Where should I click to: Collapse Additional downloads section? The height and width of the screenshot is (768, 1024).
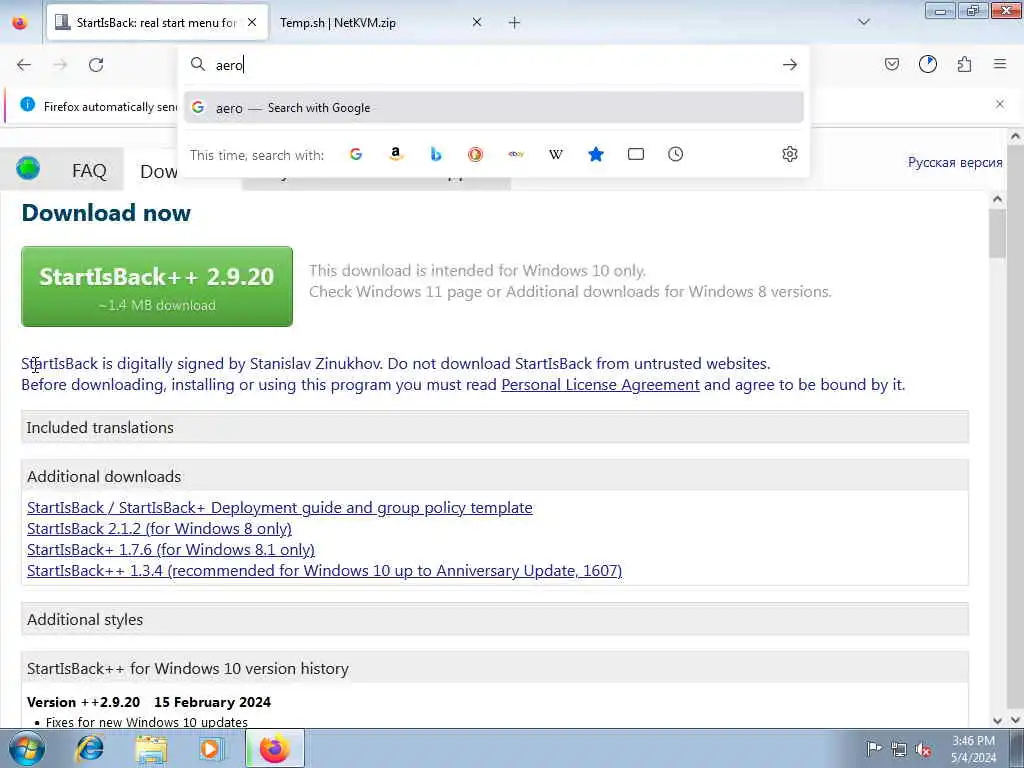(494, 476)
